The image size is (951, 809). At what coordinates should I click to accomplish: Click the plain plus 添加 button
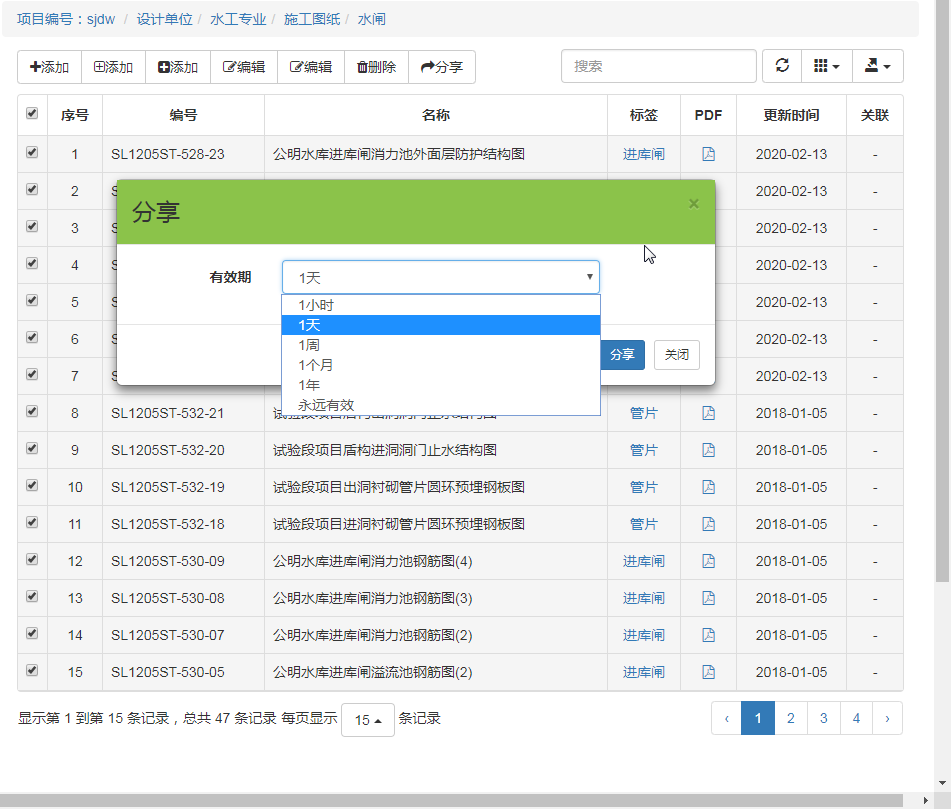(x=49, y=67)
